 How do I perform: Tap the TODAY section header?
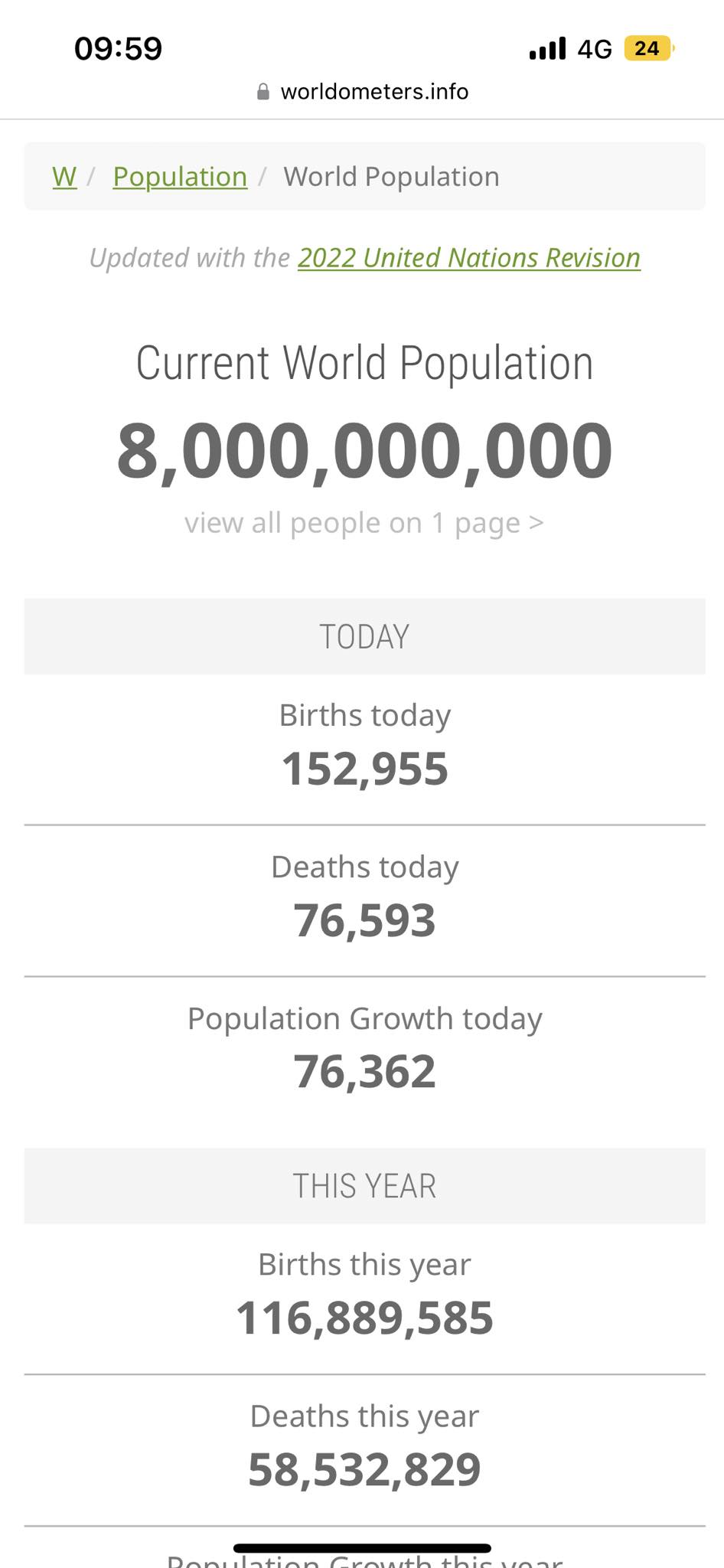click(x=364, y=637)
